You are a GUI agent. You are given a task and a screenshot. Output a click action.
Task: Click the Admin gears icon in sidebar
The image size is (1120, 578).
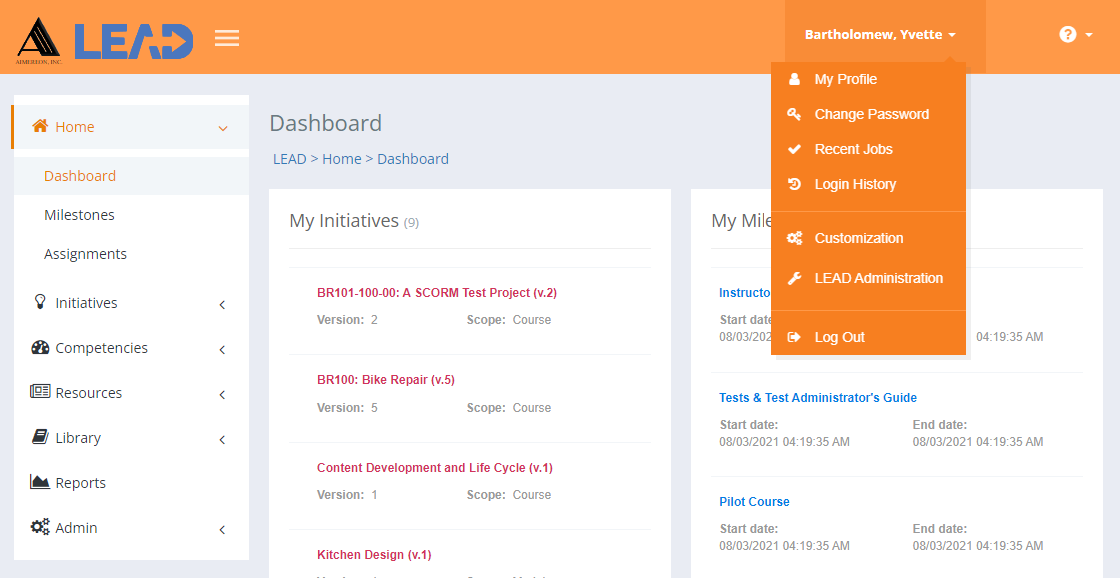40,527
